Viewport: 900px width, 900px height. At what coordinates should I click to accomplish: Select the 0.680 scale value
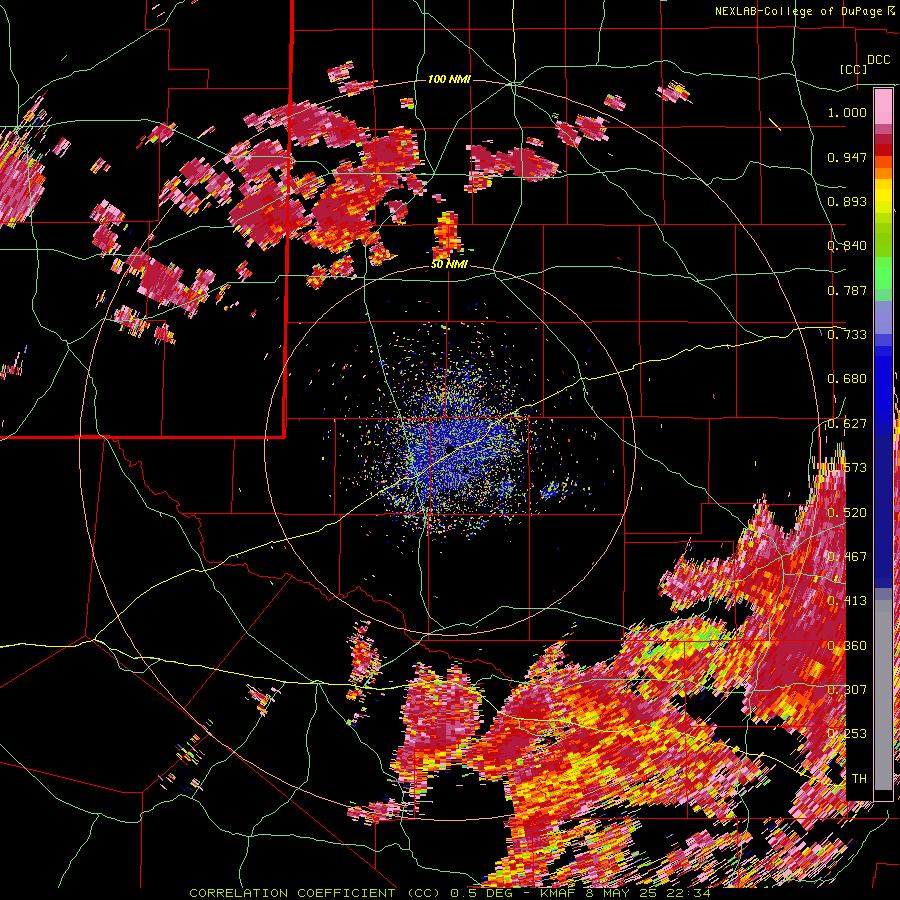click(x=847, y=379)
